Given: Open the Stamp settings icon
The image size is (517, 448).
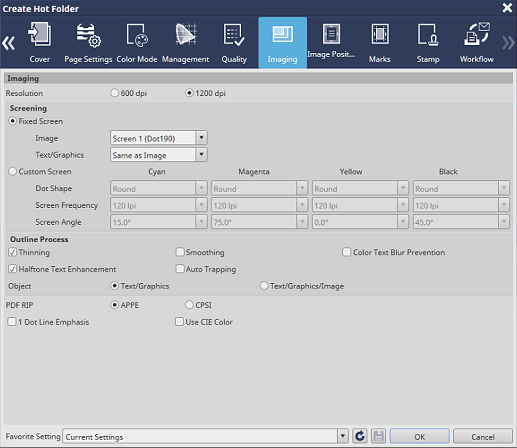Looking at the screenshot, I should coord(428,34).
